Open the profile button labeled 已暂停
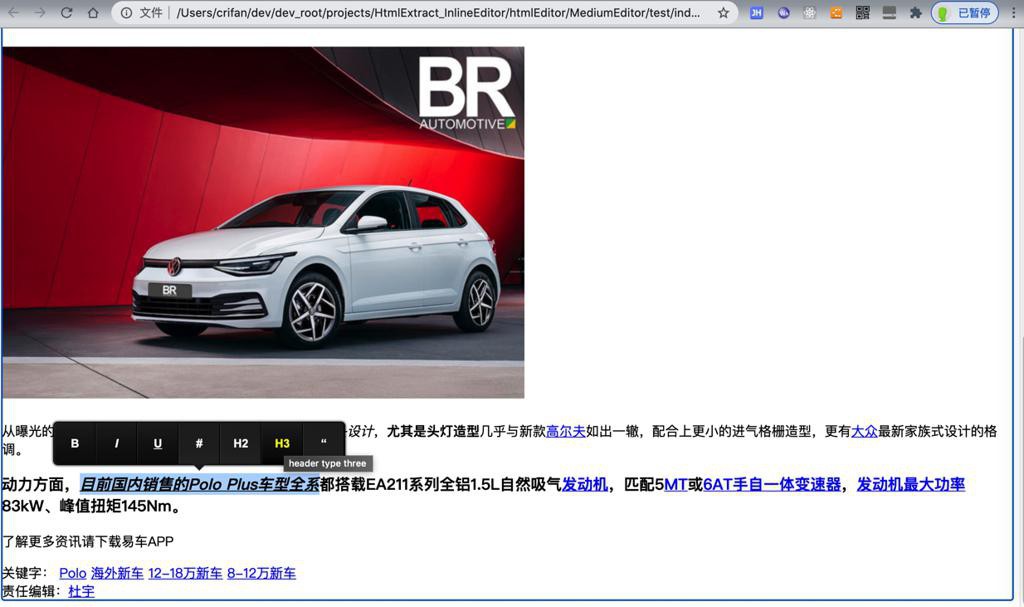The image size is (1024, 607). 965,12
